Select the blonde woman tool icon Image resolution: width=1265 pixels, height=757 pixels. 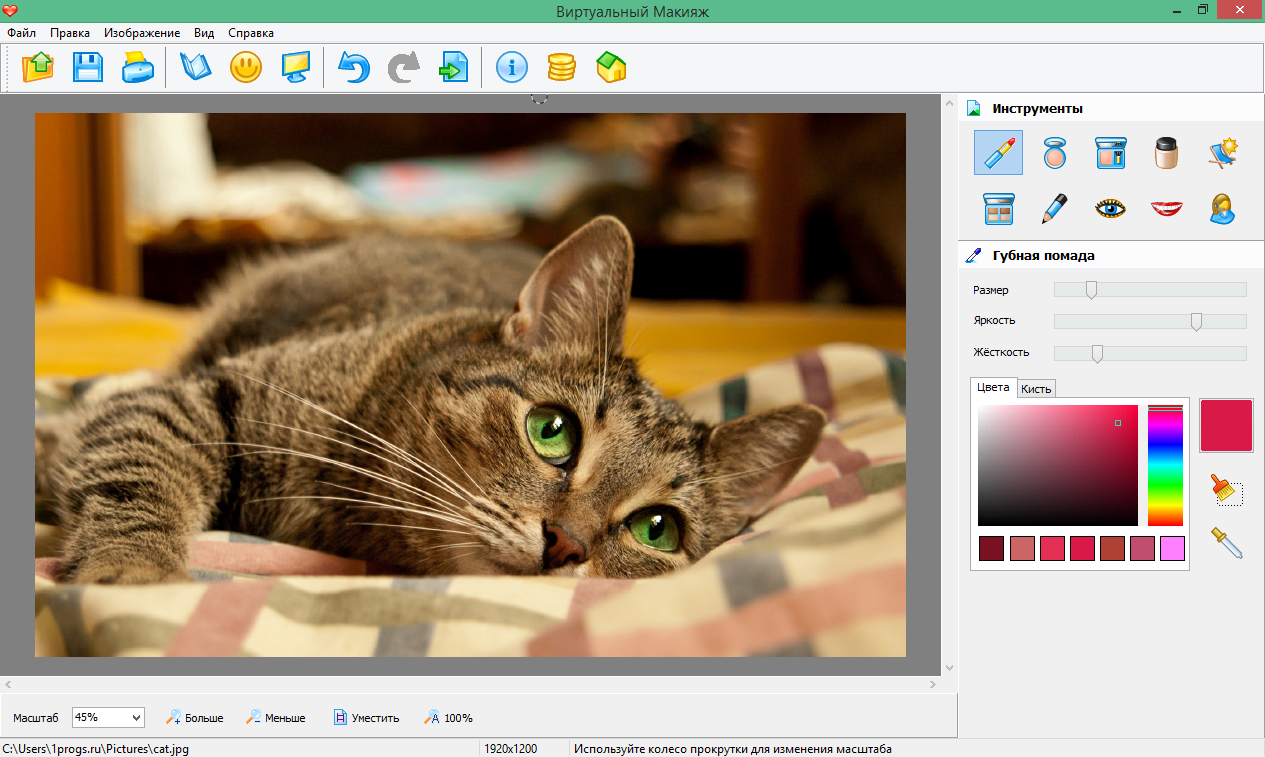coord(1222,208)
